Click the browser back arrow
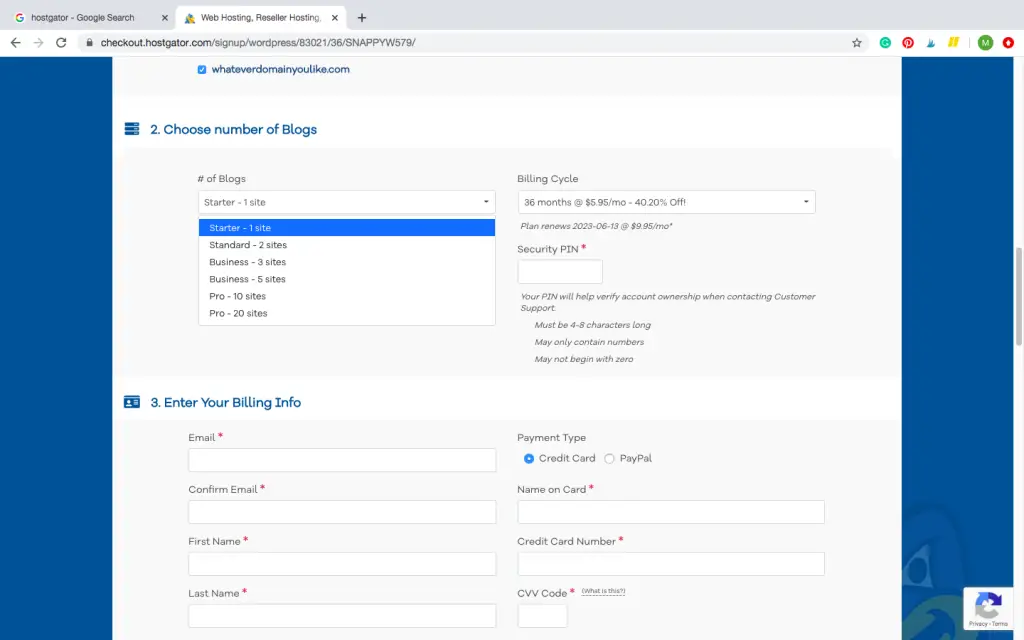This screenshot has height=640, width=1024. pyautogui.click(x=16, y=42)
